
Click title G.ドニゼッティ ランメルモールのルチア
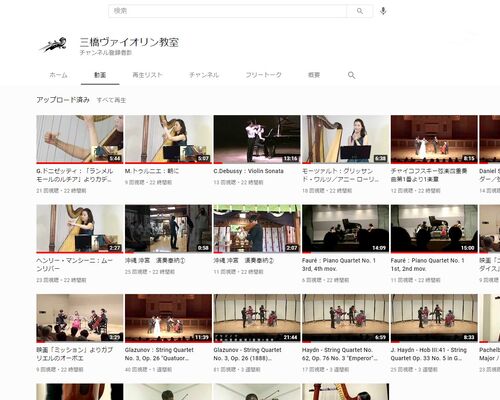pyautogui.click(x=75, y=175)
